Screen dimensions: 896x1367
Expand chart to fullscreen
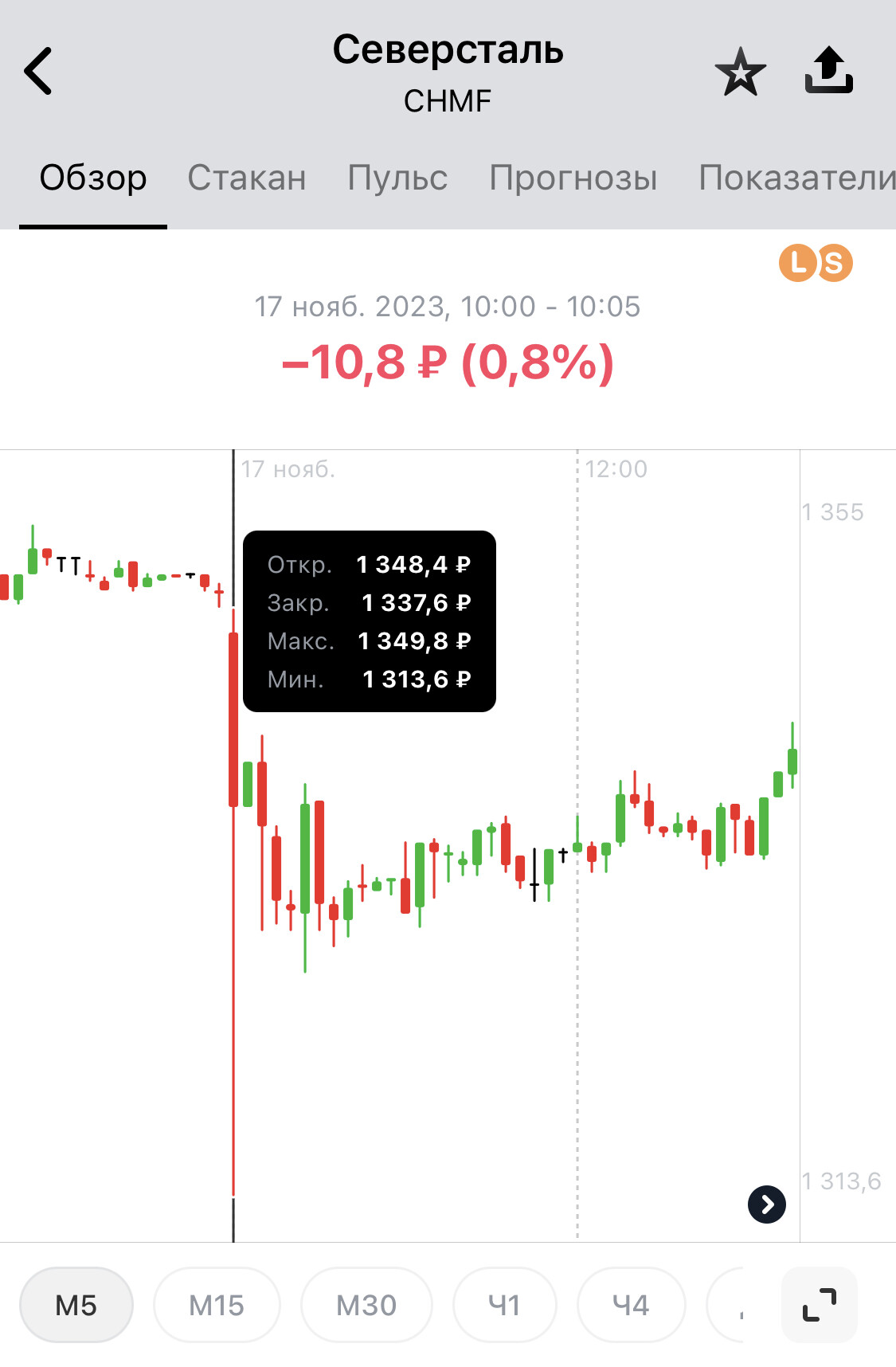coord(820,1304)
